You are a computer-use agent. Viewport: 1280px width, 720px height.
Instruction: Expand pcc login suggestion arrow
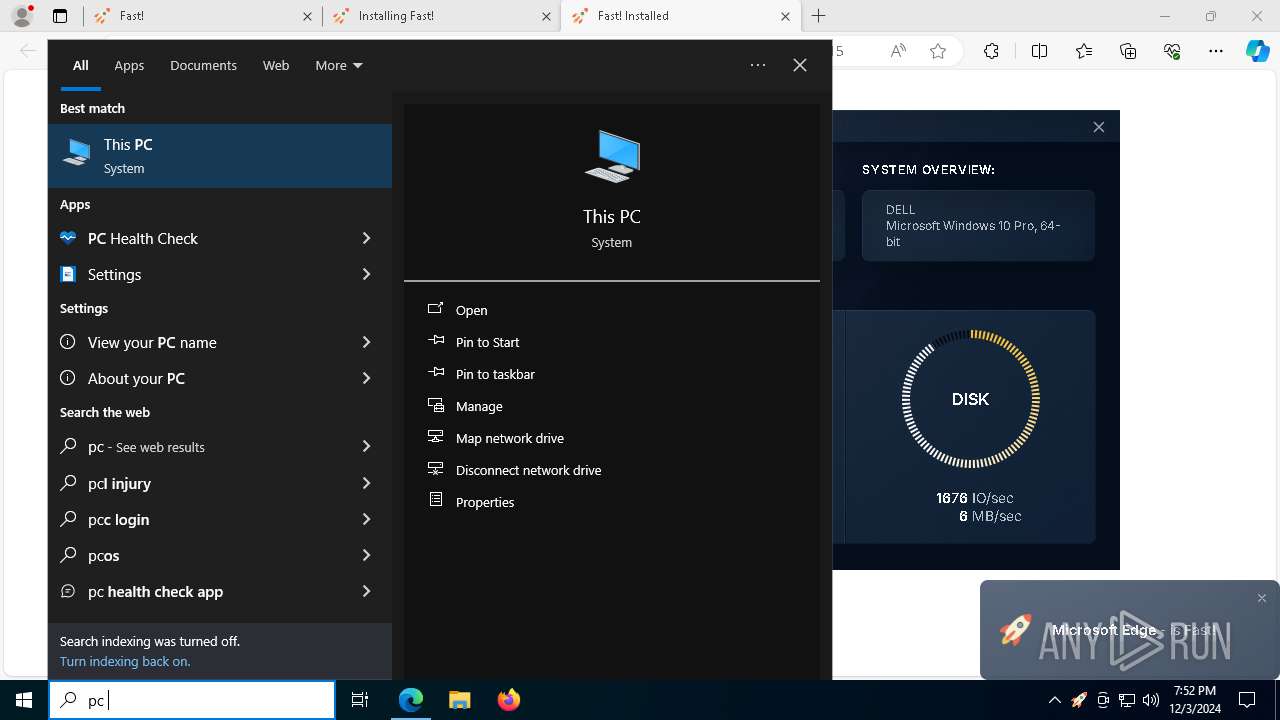[x=366, y=519]
